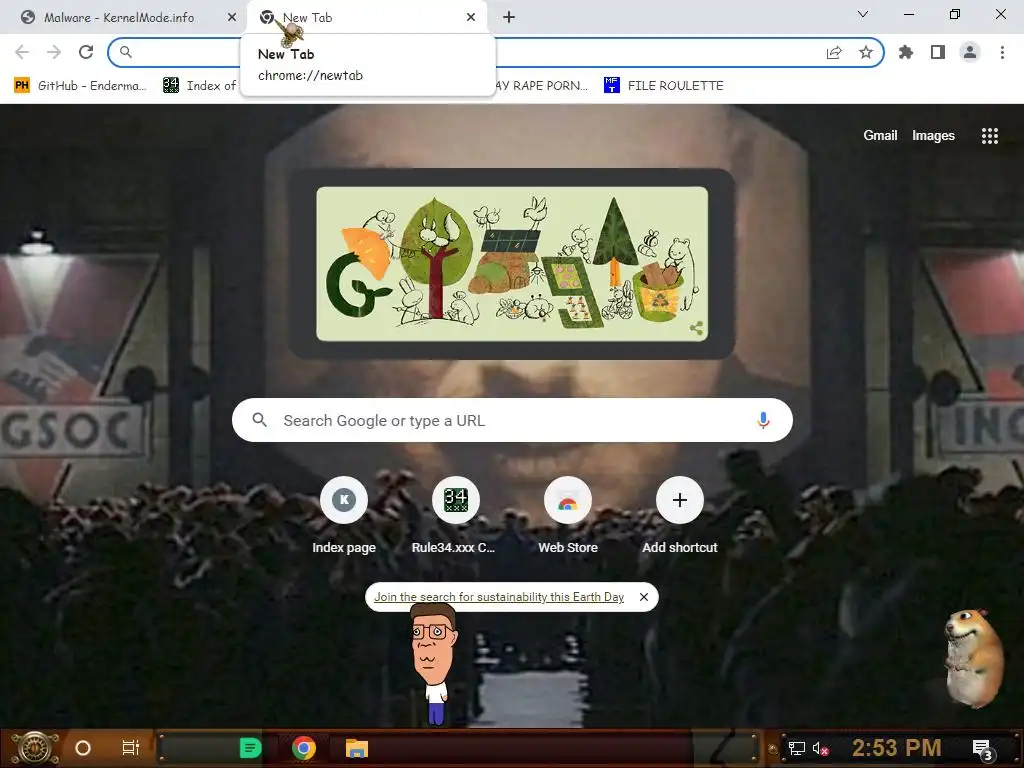1024x768 pixels.
Task: Open the steampunk Start button
Action: [36, 748]
